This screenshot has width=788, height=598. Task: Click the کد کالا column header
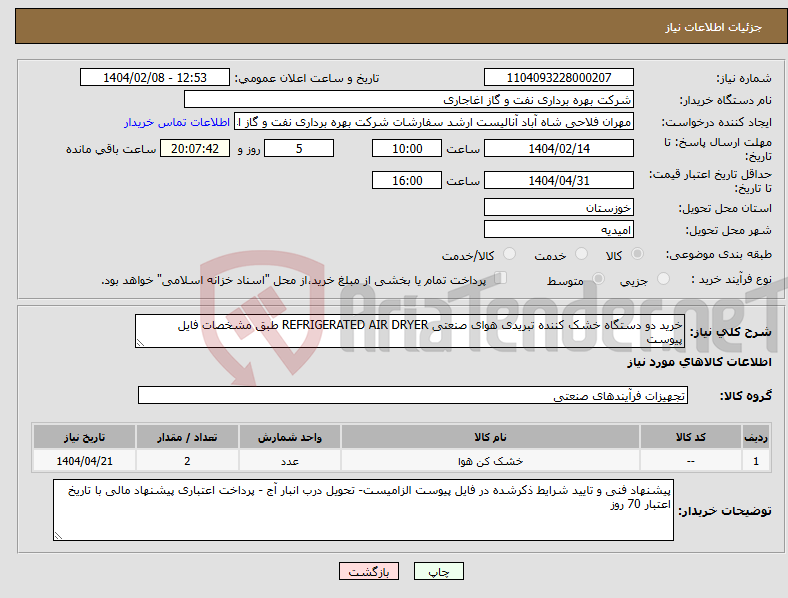[691, 437]
